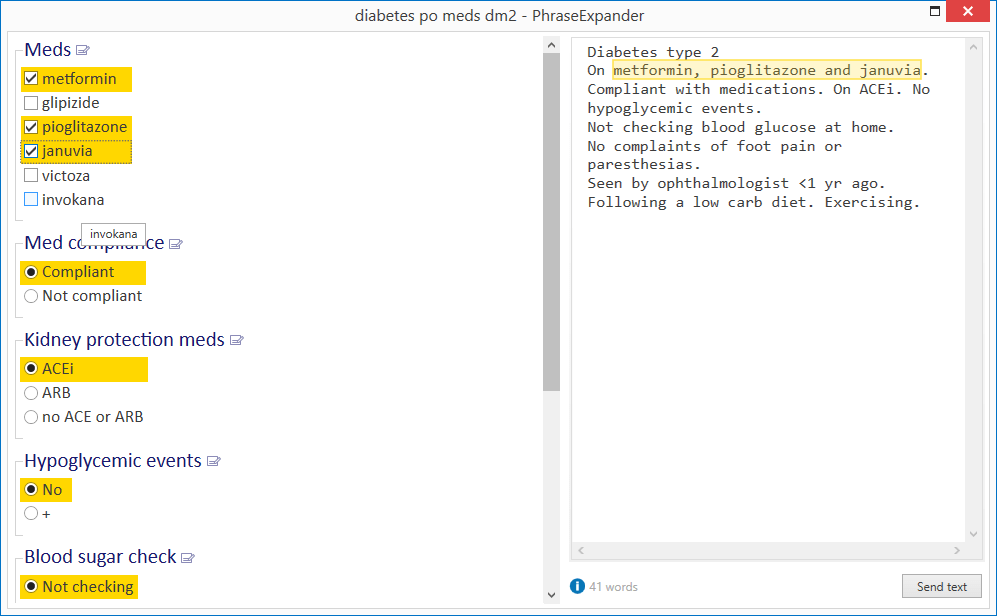Click the edit icon beside Blood sugar check
This screenshot has height=616, width=997.
pyautogui.click(x=188, y=558)
